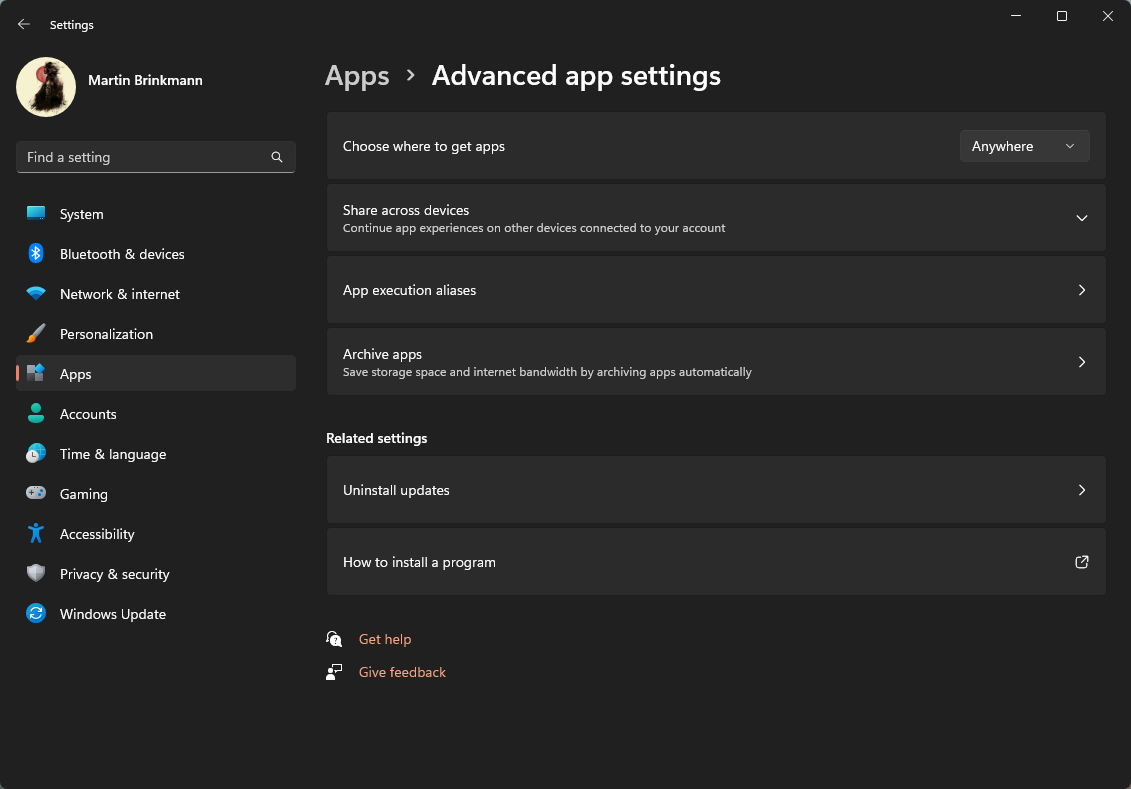Click the magnifier icon in the search box
Screen dimensions: 1131x789
[276, 157]
